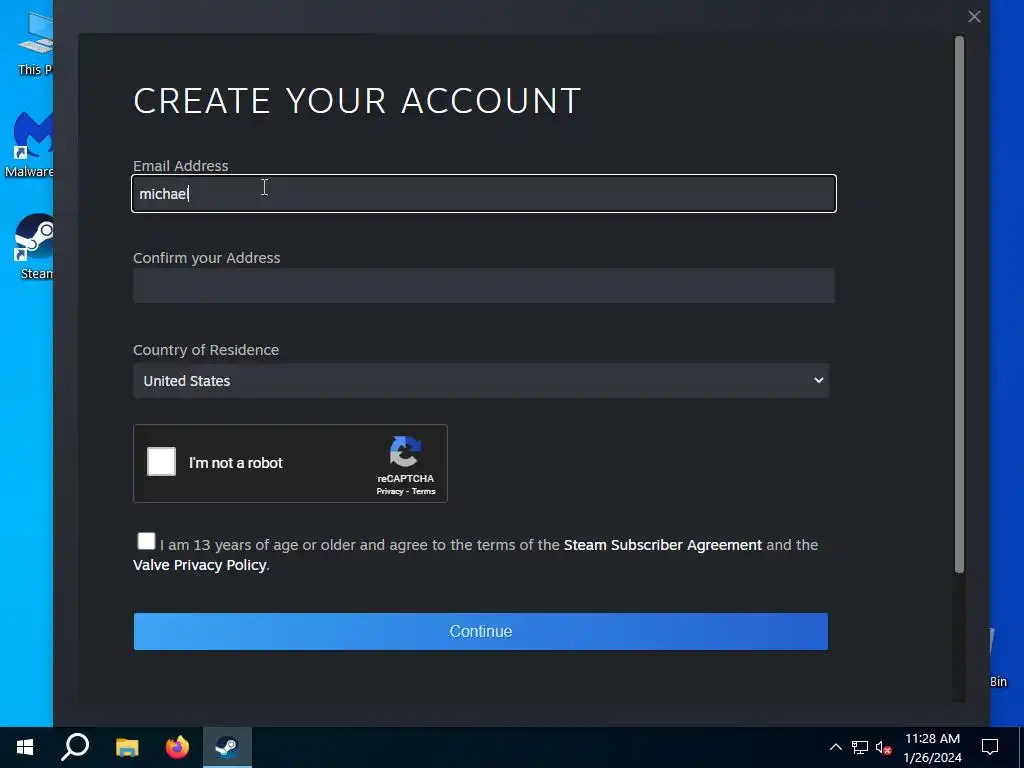Select the Malwarebytes desktop shortcut
Viewport: 1024px width, 768px height.
coord(29,144)
